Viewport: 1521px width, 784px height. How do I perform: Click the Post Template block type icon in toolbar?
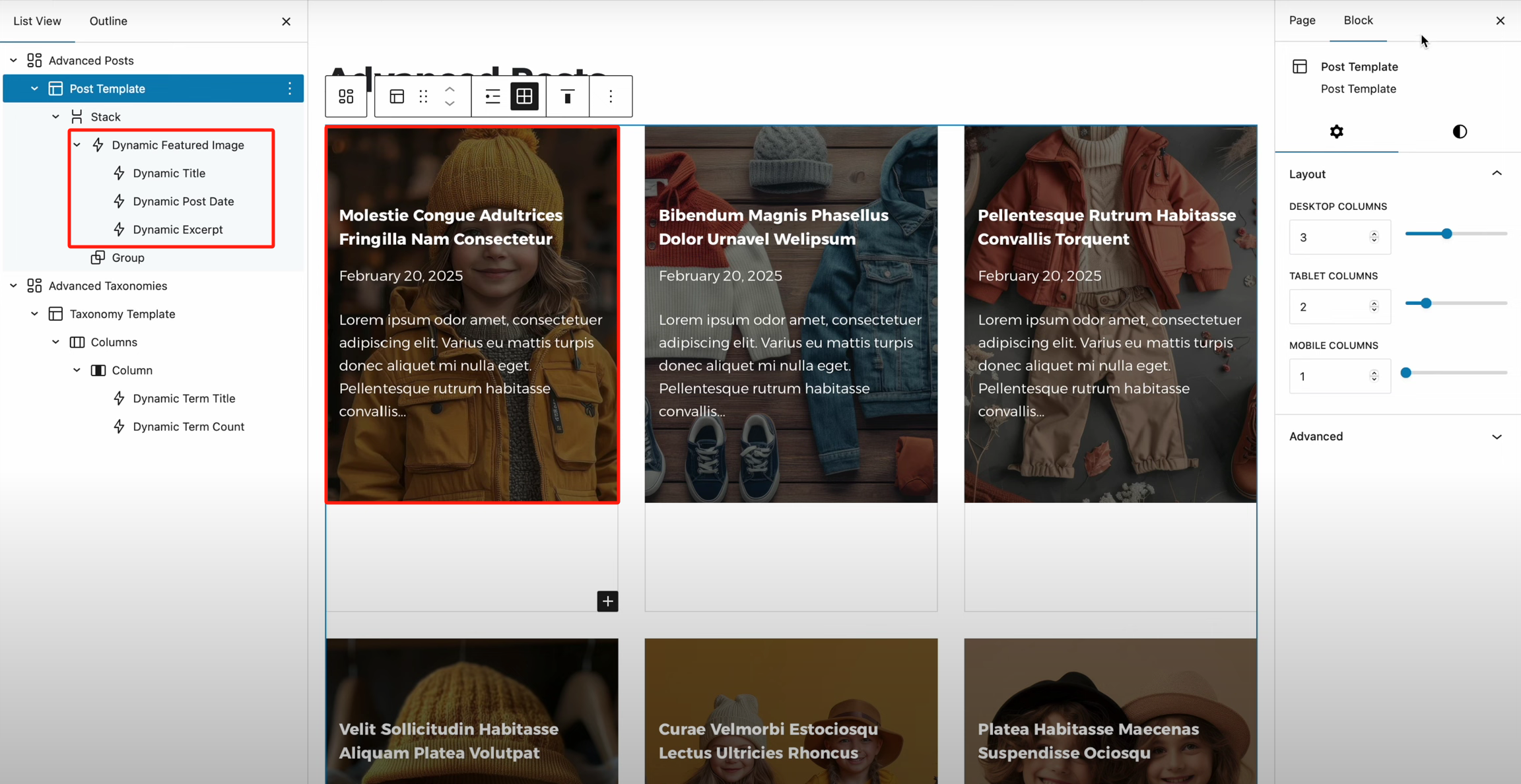pos(397,96)
